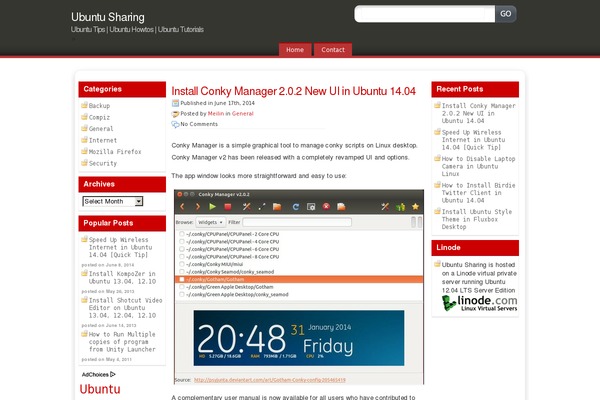
Task: Open the Compiz category
Action: [99, 117]
